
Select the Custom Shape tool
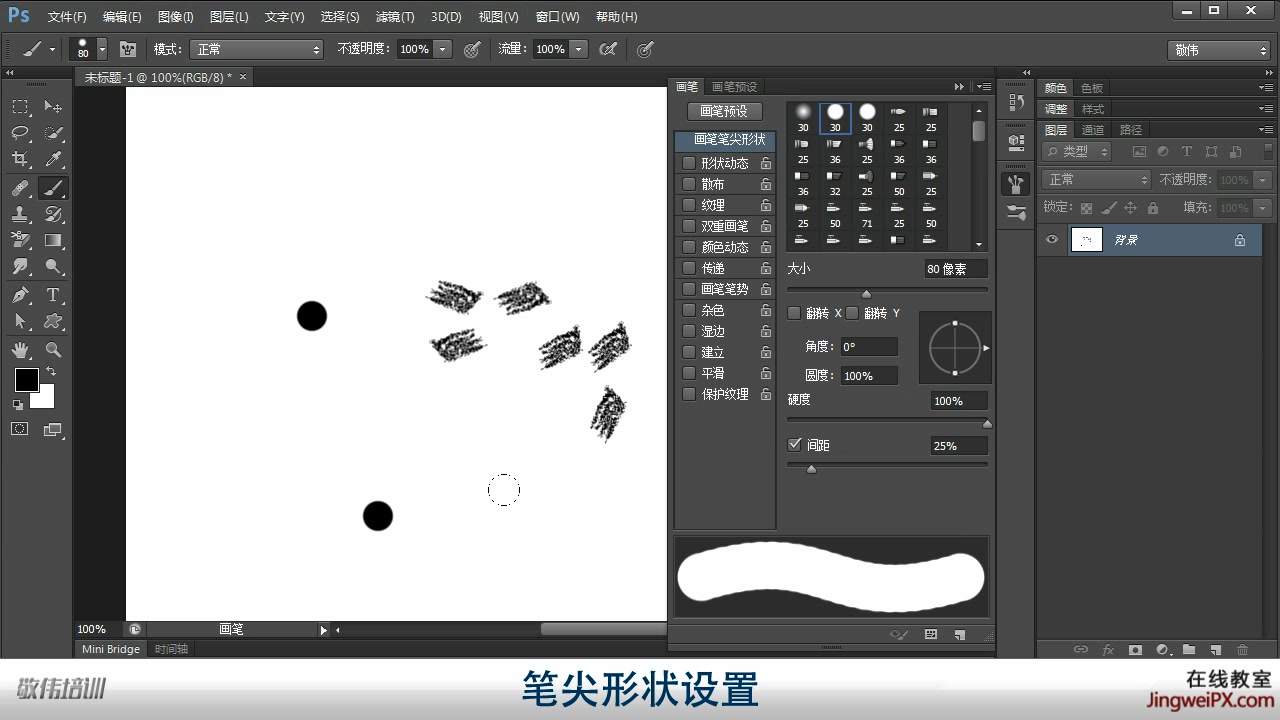tap(53, 321)
